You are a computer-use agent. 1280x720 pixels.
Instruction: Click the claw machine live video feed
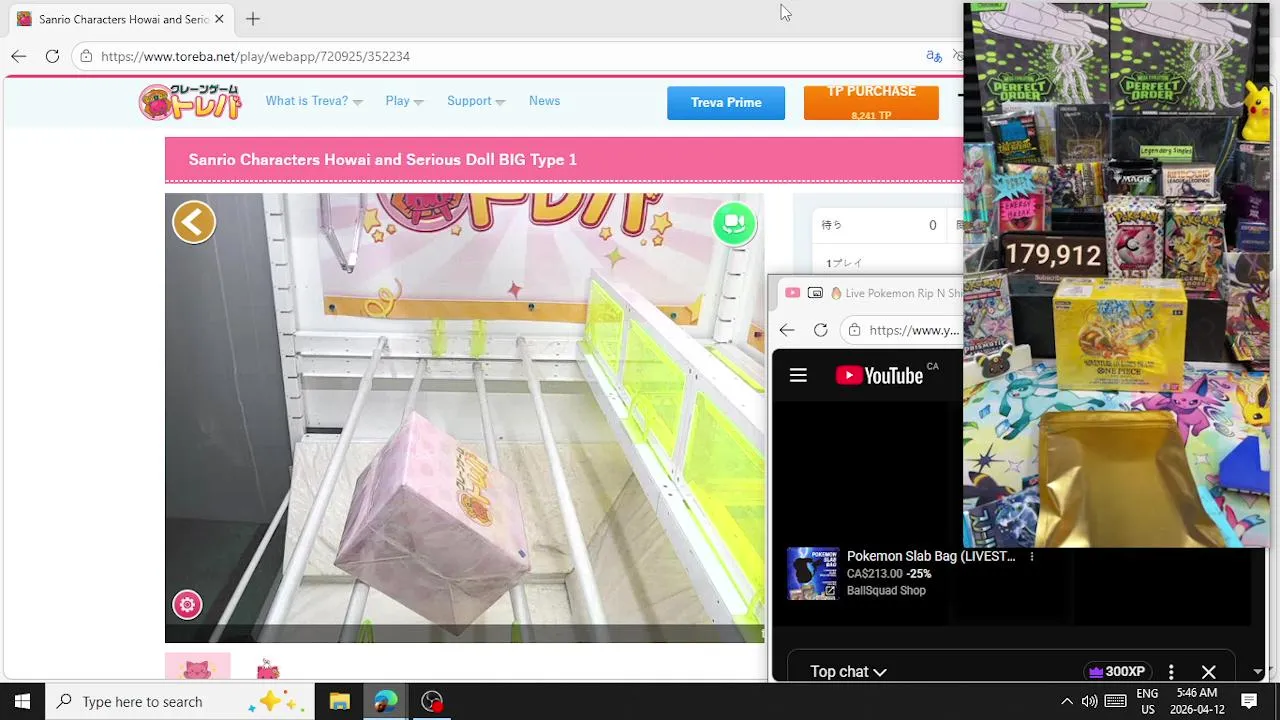464,418
